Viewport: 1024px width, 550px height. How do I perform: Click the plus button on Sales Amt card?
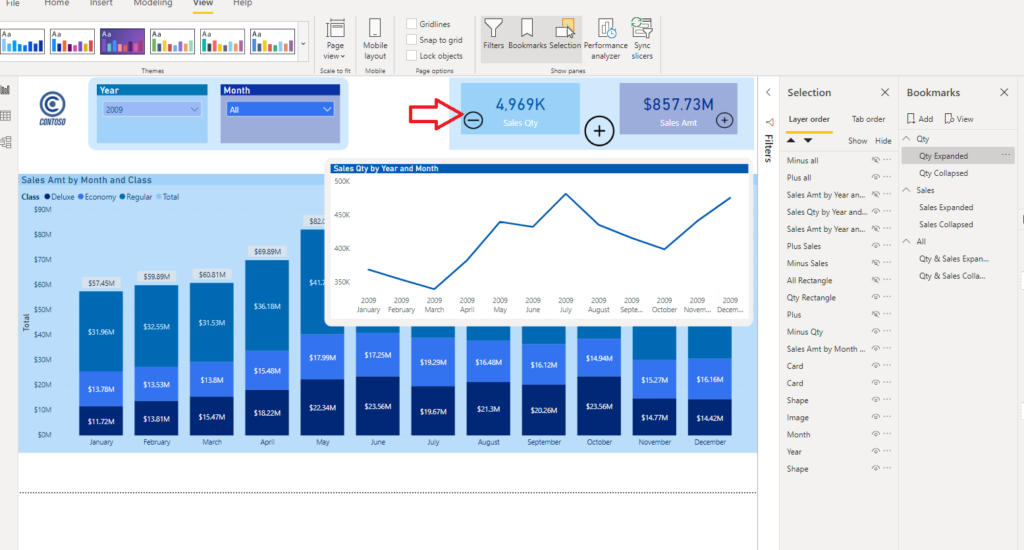(724, 120)
